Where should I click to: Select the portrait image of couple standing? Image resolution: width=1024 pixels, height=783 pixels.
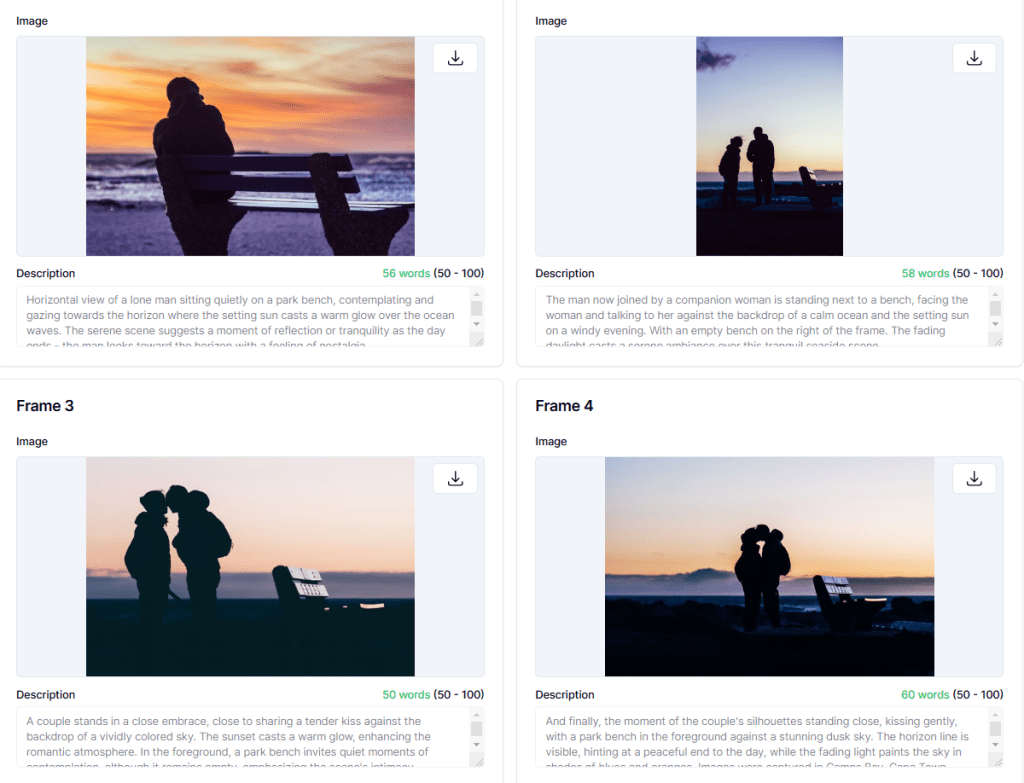pyautogui.click(x=769, y=146)
